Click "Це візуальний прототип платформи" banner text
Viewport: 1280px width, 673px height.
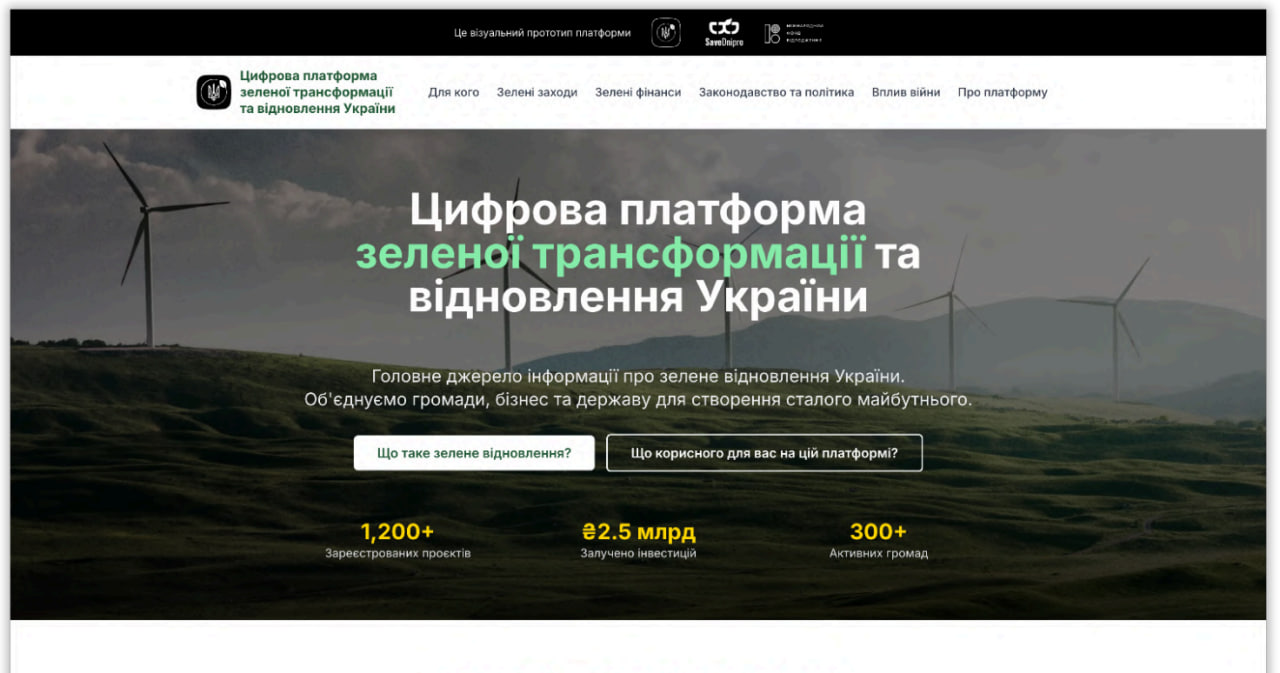(x=542, y=33)
